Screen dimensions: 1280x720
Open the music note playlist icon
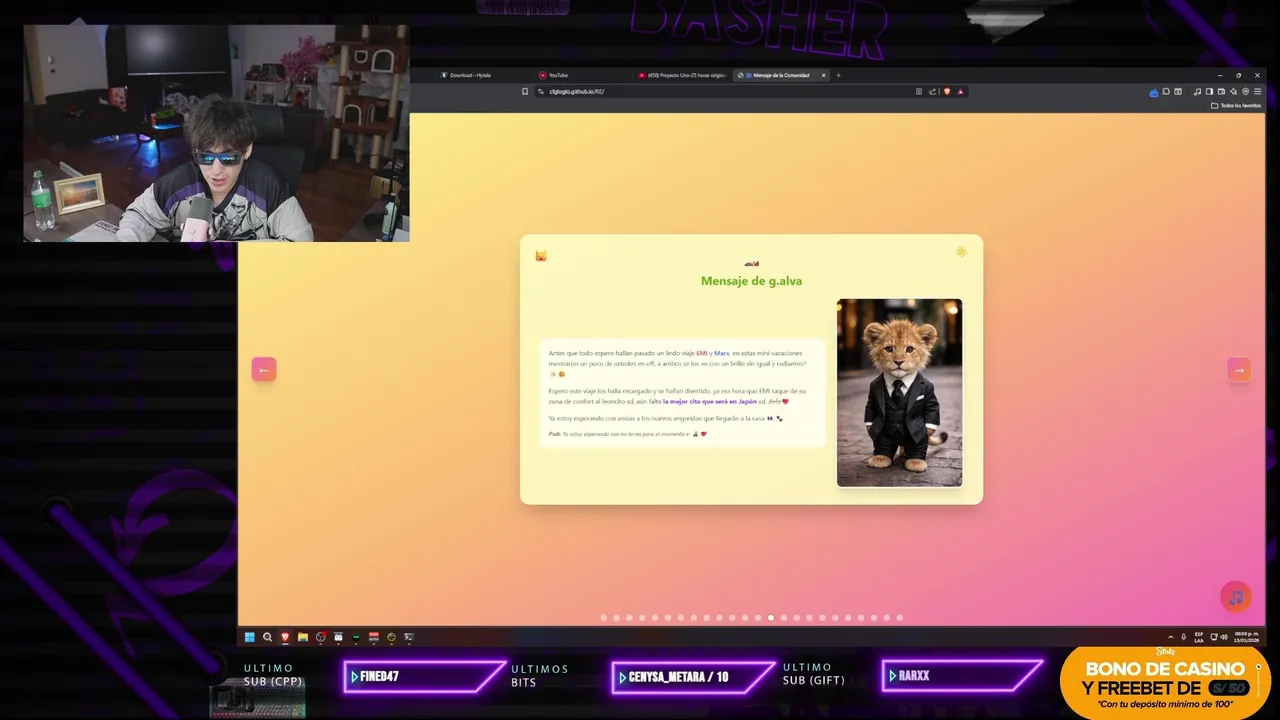[1197, 91]
